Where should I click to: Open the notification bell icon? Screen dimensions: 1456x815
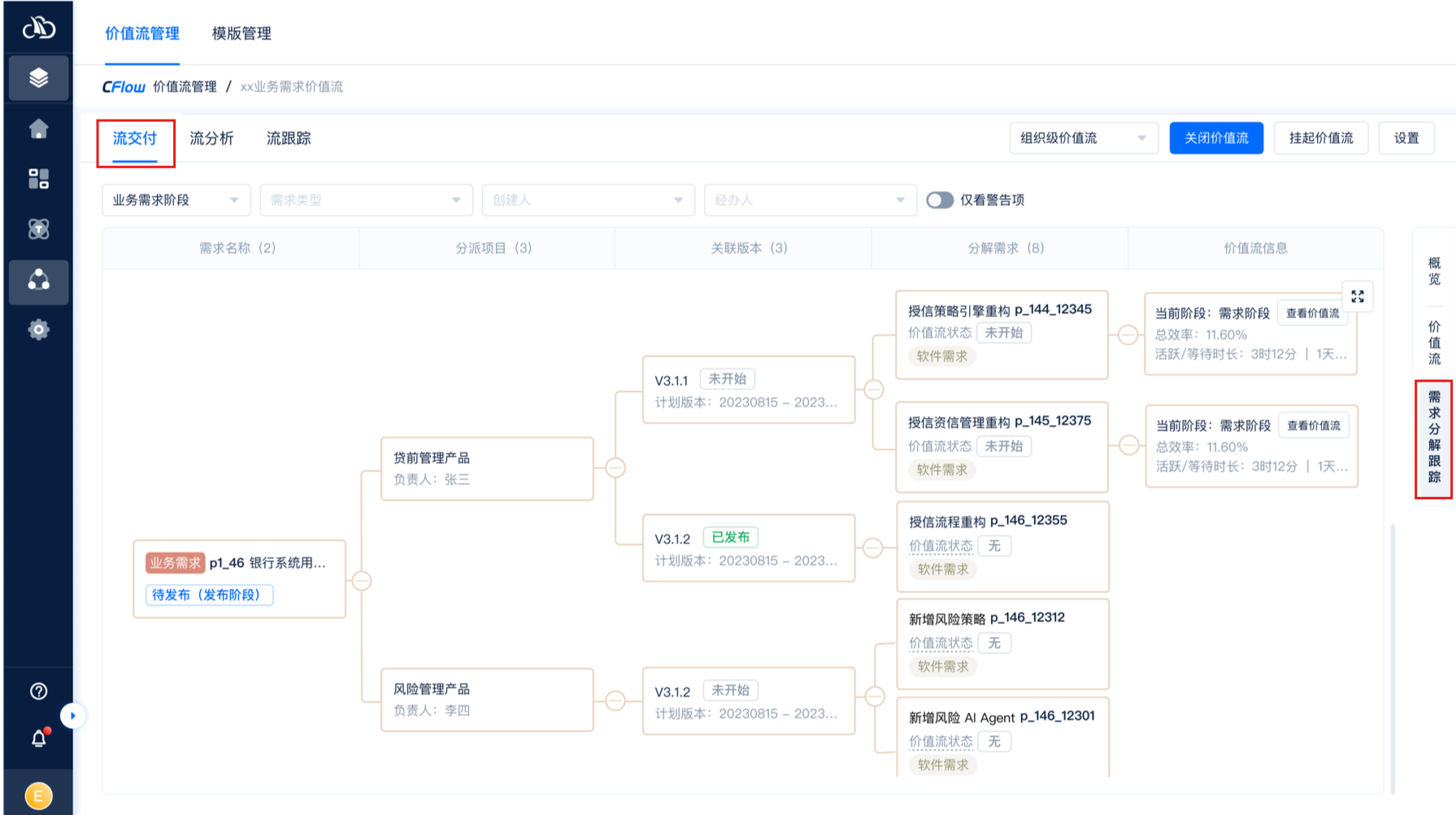coord(38,739)
